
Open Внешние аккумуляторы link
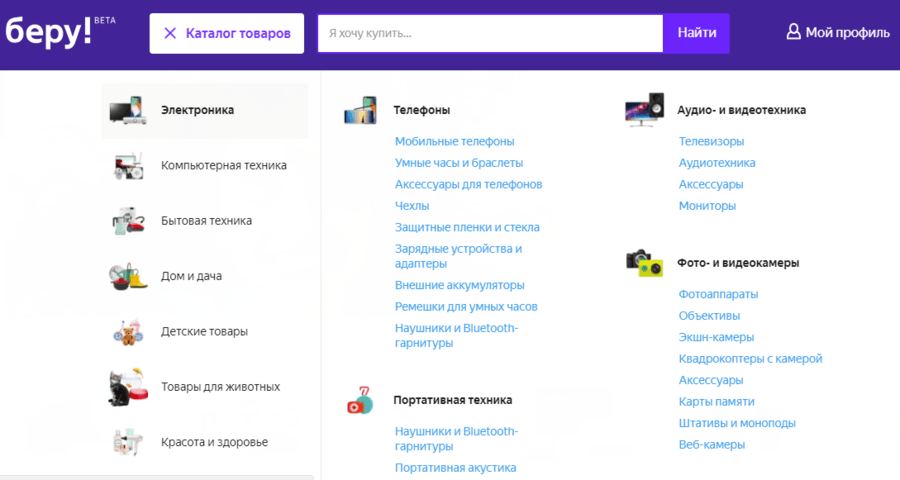[x=460, y=285]
